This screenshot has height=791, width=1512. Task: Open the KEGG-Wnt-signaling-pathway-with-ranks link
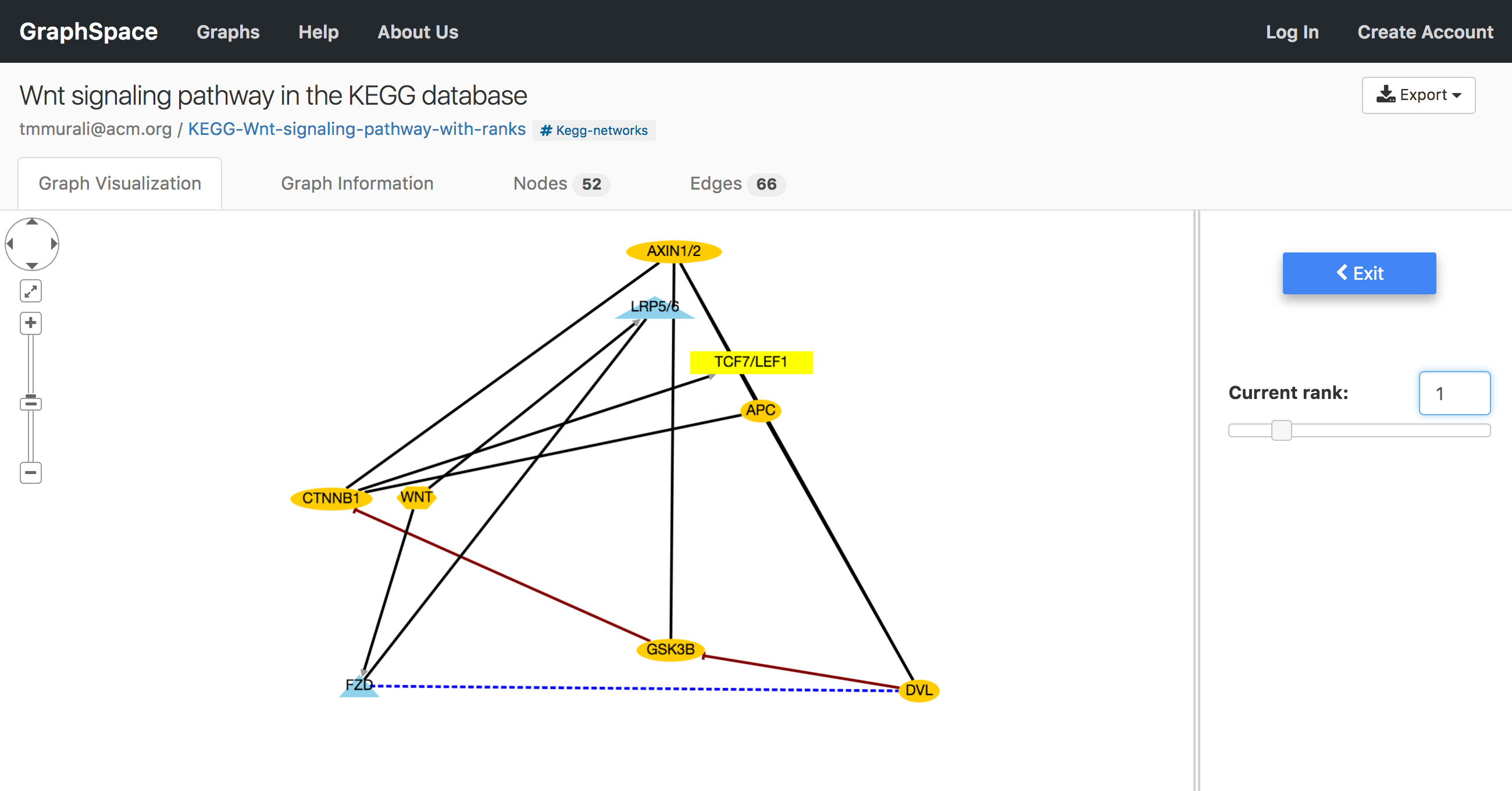coord(357,129)
